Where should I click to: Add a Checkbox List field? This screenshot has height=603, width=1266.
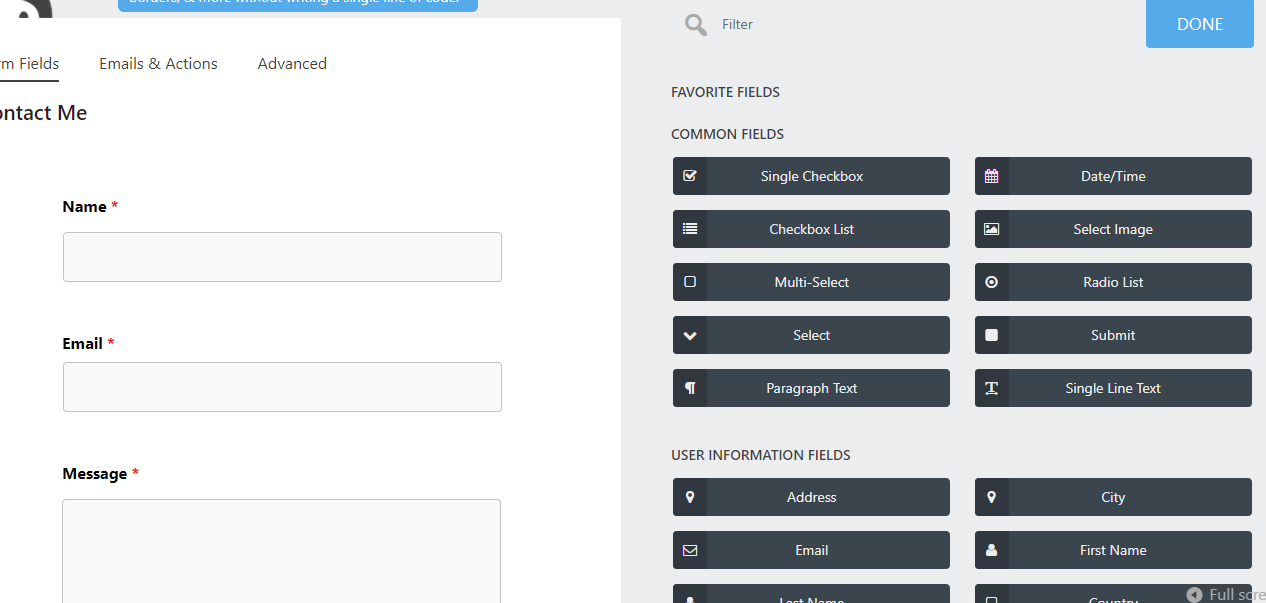(x=811, y=229)
